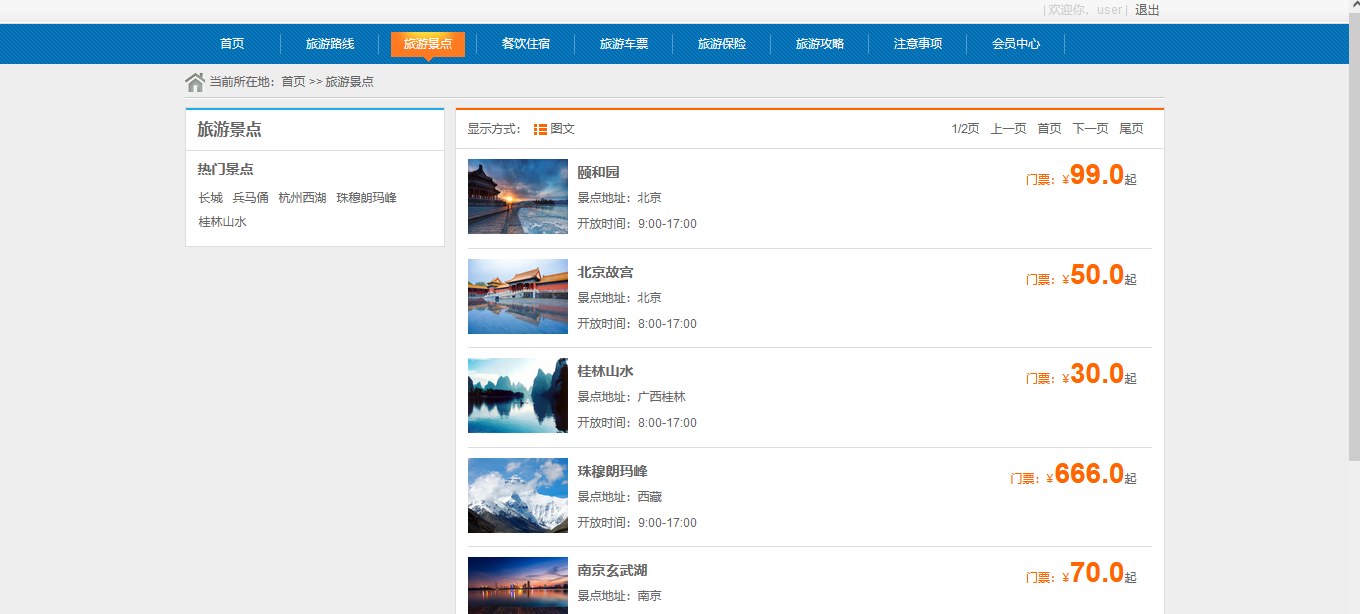1360x614 pixels.
Task: Click the 70.0 ticket price
Action: [x=1097, y=573]
